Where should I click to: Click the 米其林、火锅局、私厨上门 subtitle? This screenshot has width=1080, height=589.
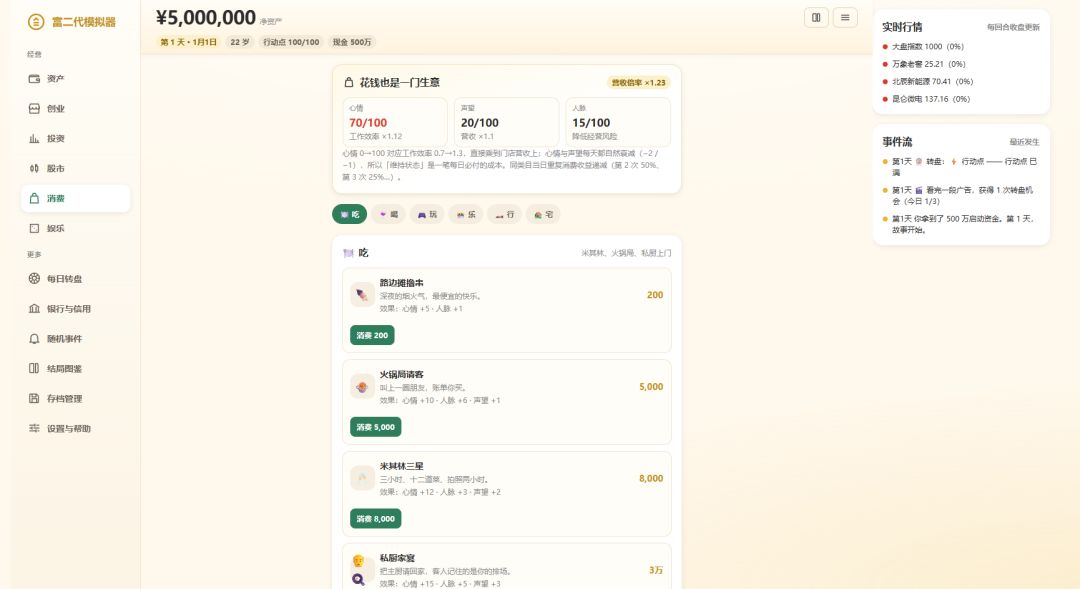click(626, 253)
